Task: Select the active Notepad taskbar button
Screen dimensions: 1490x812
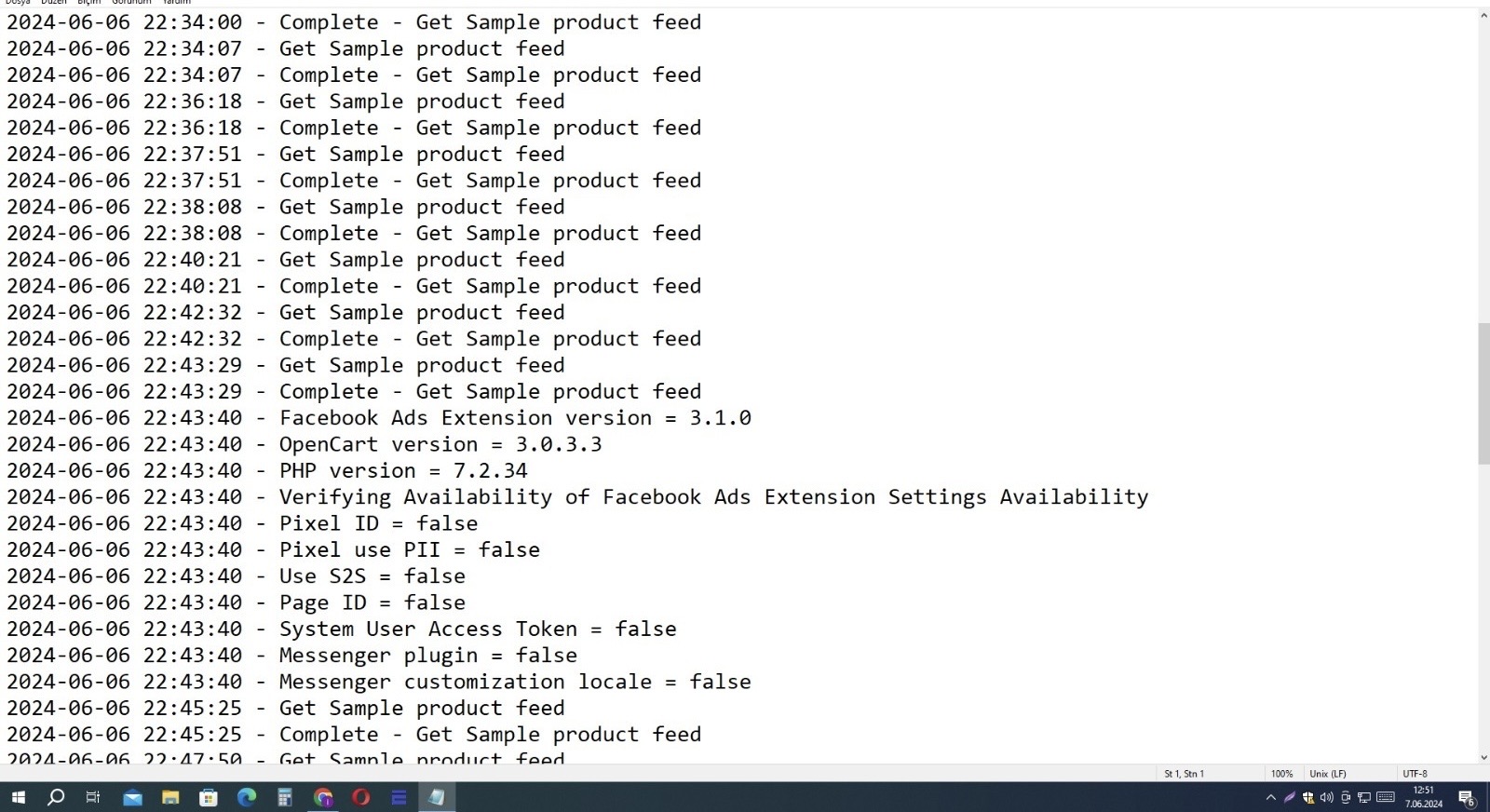Action: coord(437,797)
